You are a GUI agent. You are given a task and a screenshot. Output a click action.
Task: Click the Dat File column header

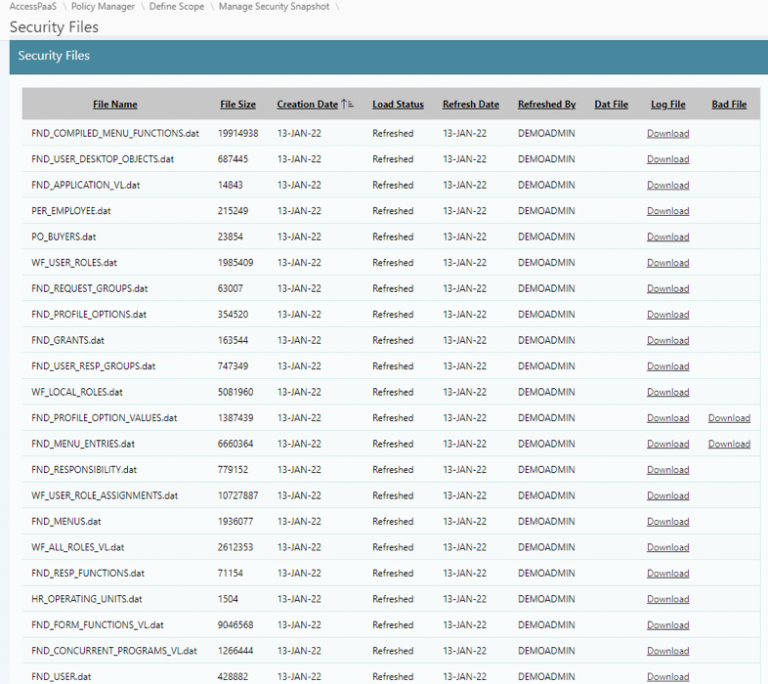[x=611, y=104]
